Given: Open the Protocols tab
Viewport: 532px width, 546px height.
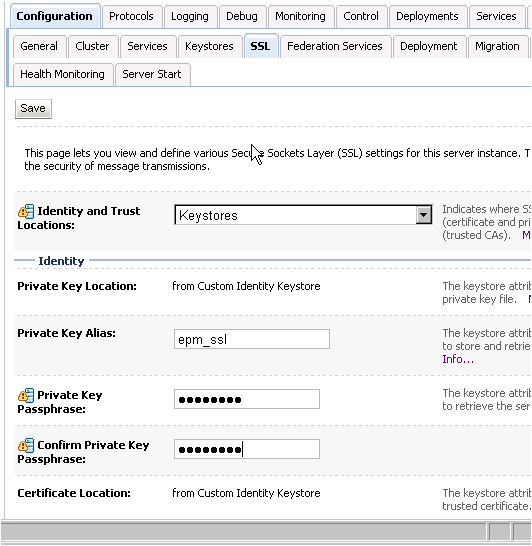Looking at the screenshot, I should 131,16.
